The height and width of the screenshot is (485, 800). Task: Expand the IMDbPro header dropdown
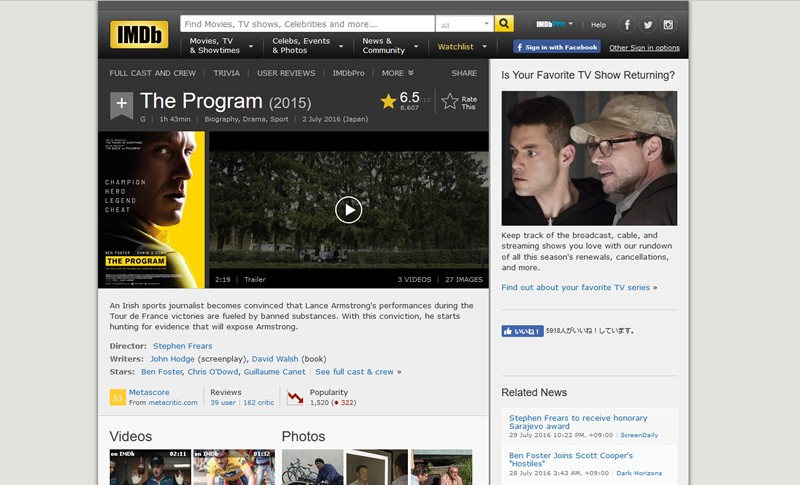pyautogui.click(x=555, y=24)
